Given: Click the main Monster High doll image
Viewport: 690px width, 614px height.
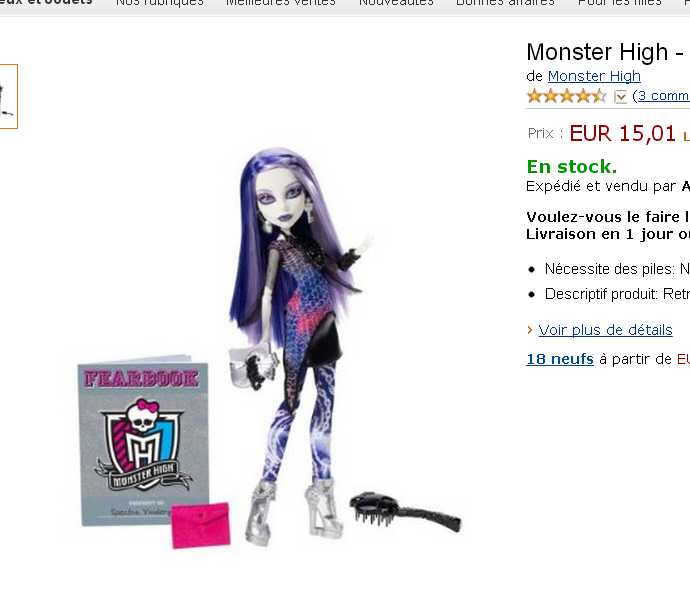Looking at the screenshot, I should [x=297, y=348].
